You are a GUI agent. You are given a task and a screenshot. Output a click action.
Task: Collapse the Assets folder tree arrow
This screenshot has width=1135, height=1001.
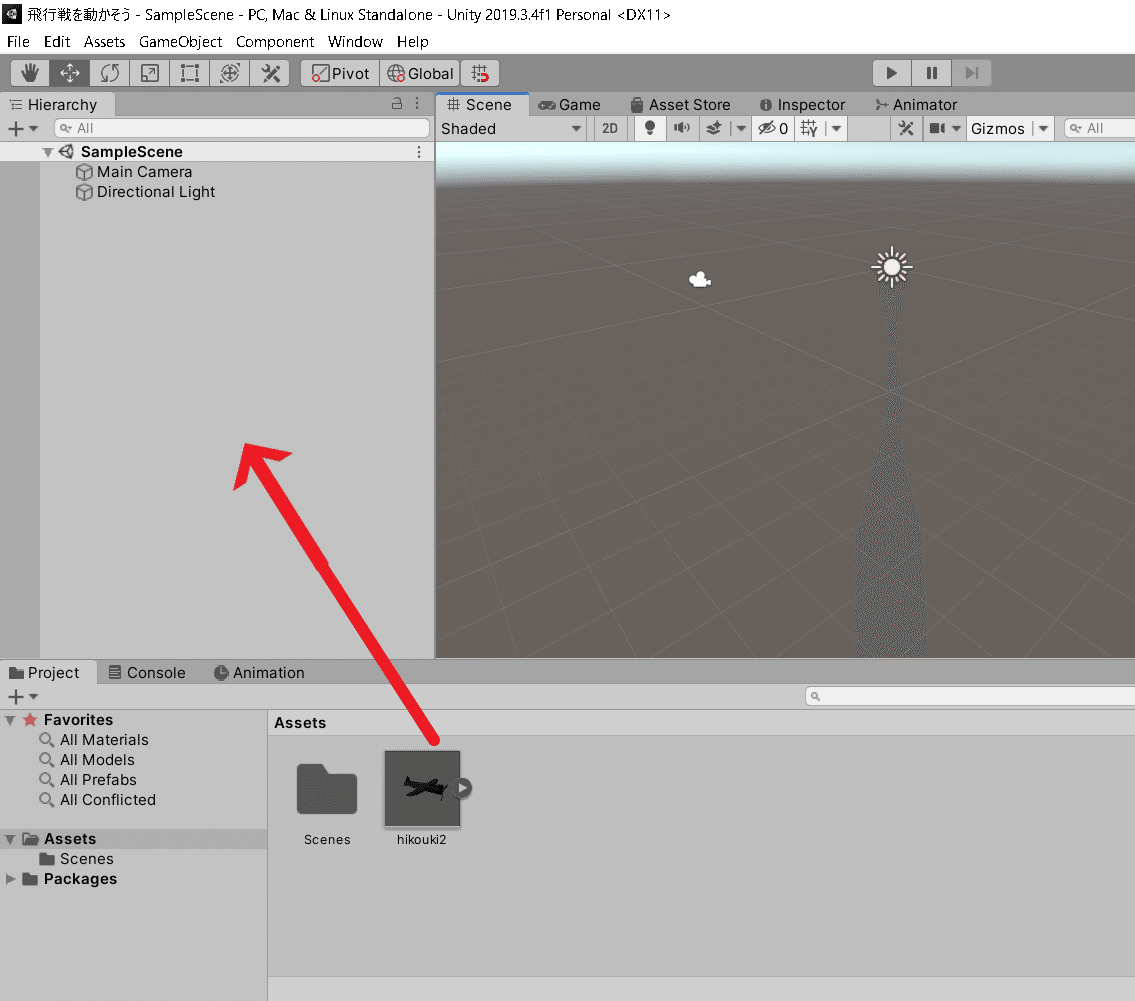(x=10, y=840)
